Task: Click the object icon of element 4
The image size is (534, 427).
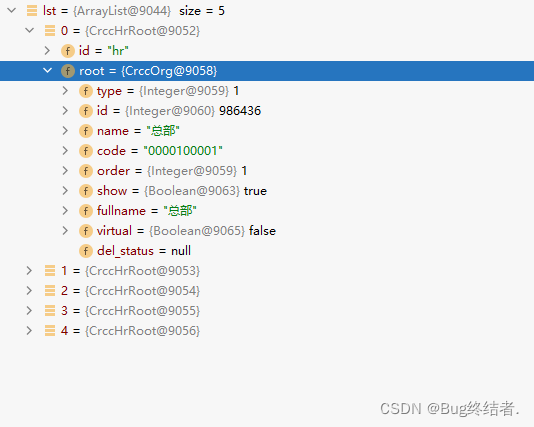Action: coord(50,331)
